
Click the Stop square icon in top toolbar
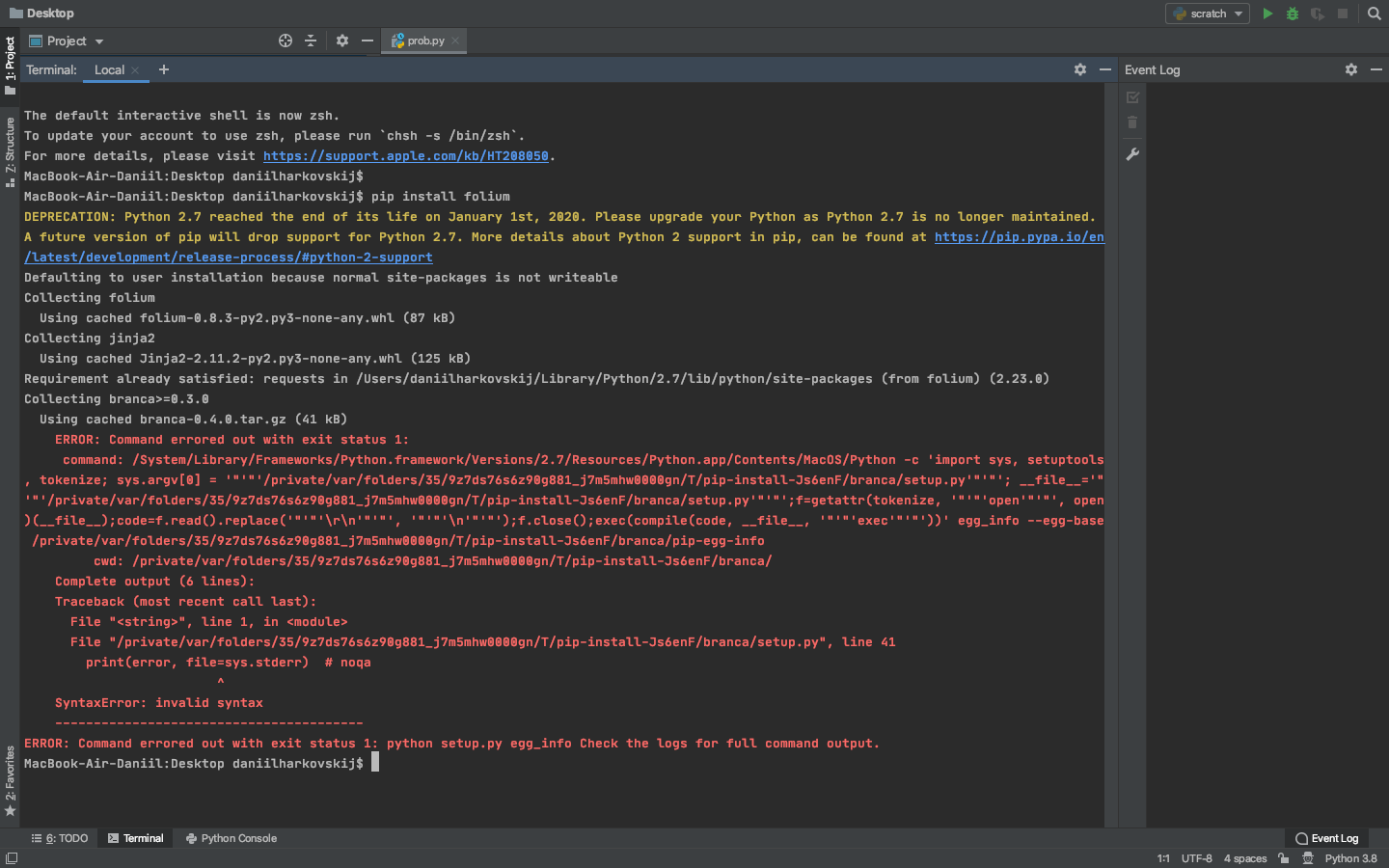point(1343,14)
